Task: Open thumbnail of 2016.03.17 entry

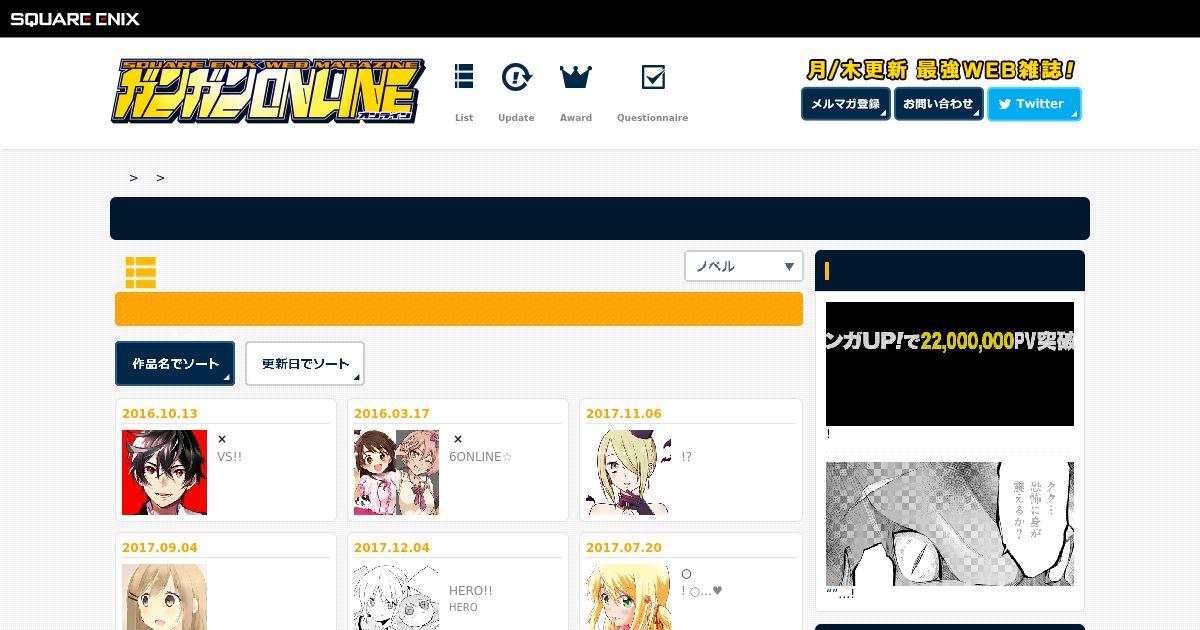Action: tap(396, 473)
